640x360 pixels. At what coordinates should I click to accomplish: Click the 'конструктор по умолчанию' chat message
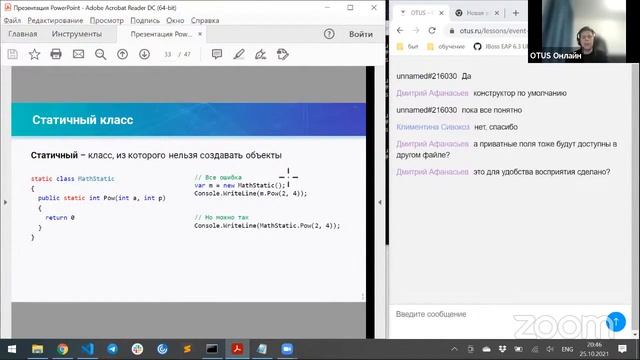point(520,93)
